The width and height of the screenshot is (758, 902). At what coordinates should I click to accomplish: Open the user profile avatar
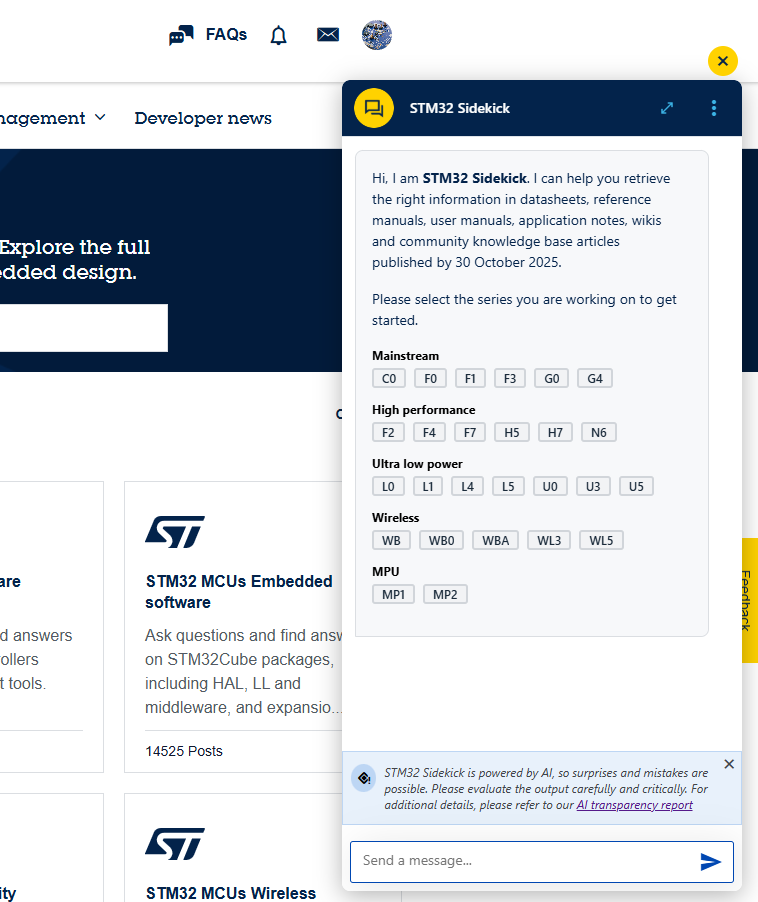tap(377, 35)
